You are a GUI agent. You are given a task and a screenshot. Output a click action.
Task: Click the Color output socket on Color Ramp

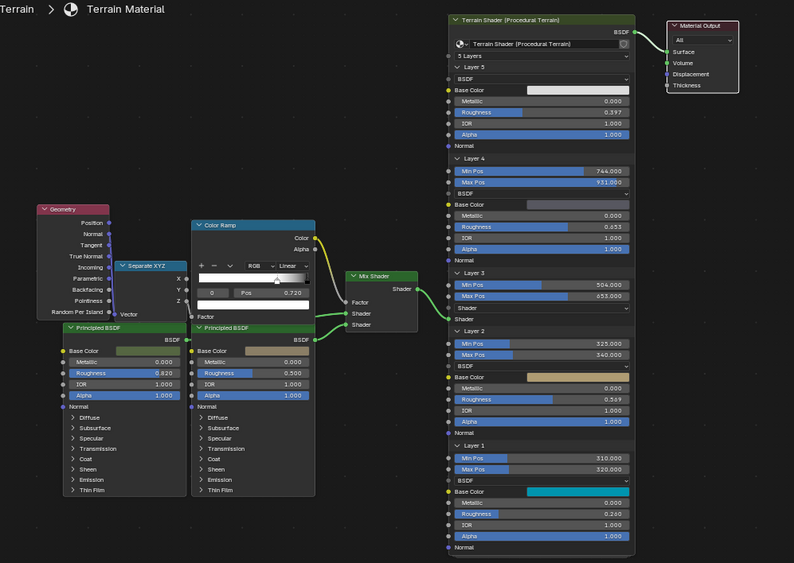click(315, 238)
